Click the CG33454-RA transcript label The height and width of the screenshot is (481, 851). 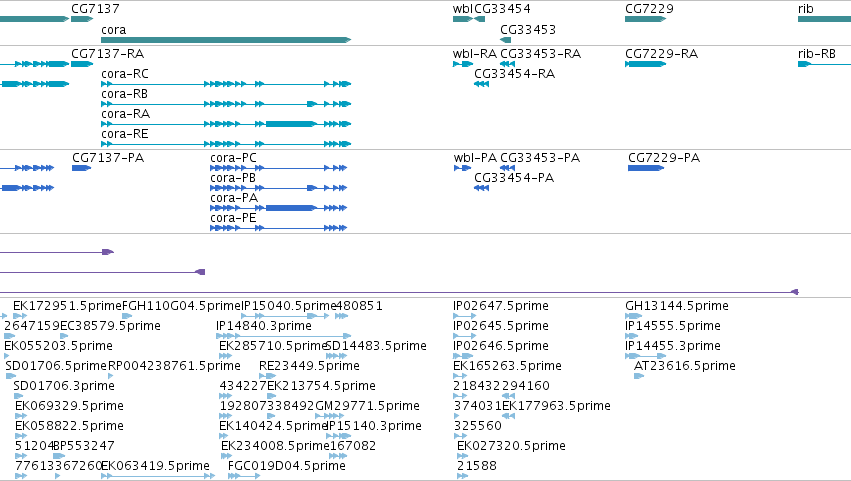pos(515,74)
